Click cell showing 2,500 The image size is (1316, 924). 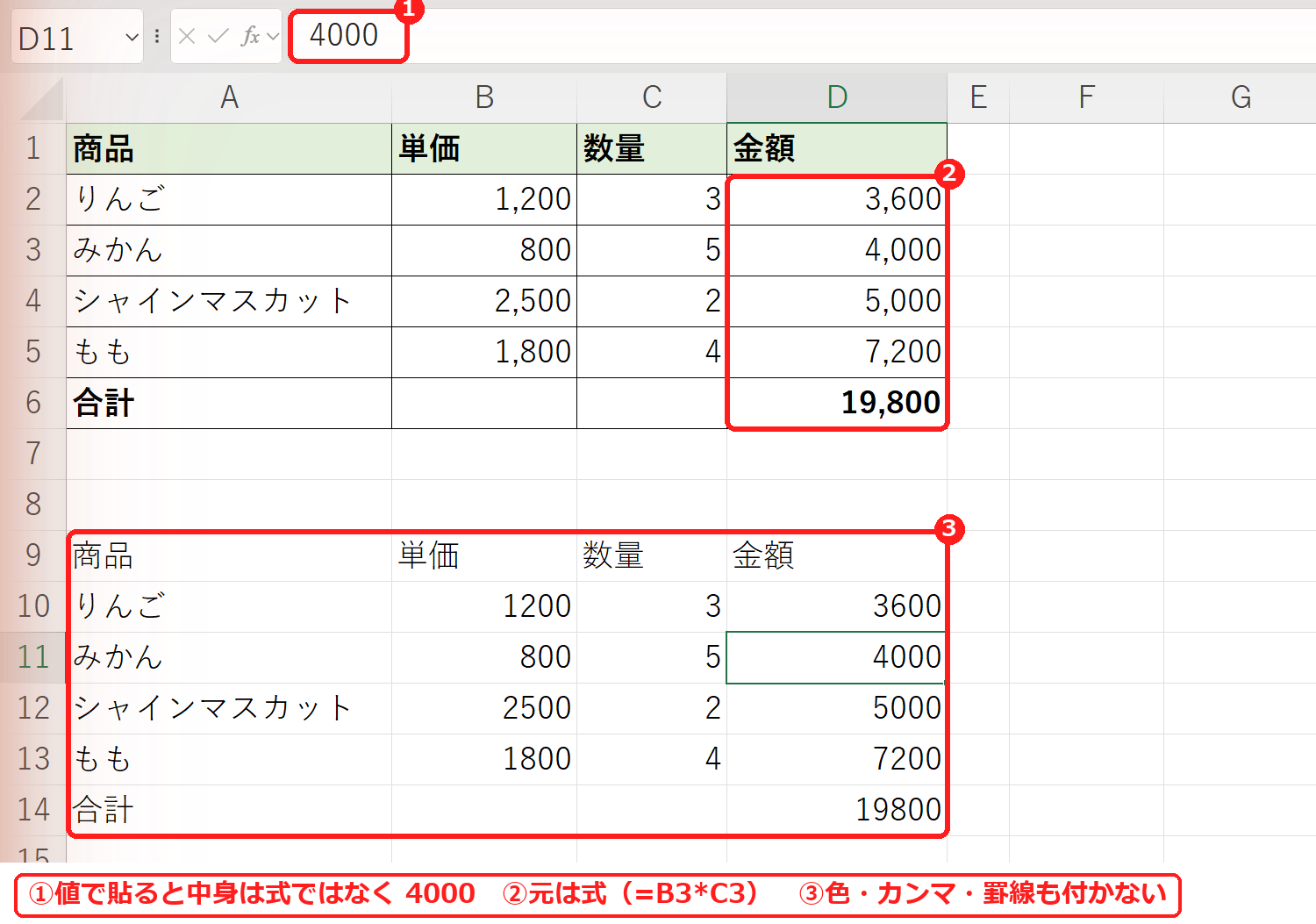484,301
